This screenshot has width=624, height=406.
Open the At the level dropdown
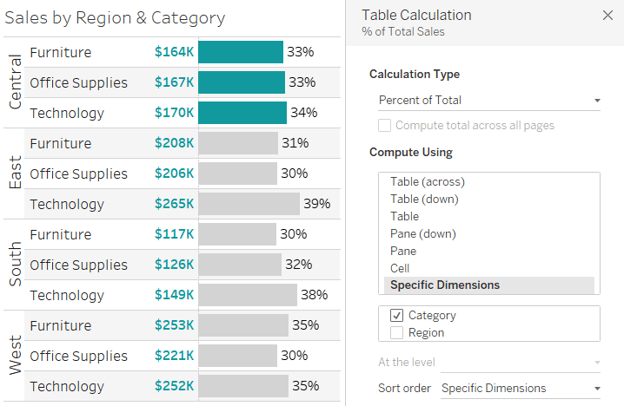[x=521, y=362]
